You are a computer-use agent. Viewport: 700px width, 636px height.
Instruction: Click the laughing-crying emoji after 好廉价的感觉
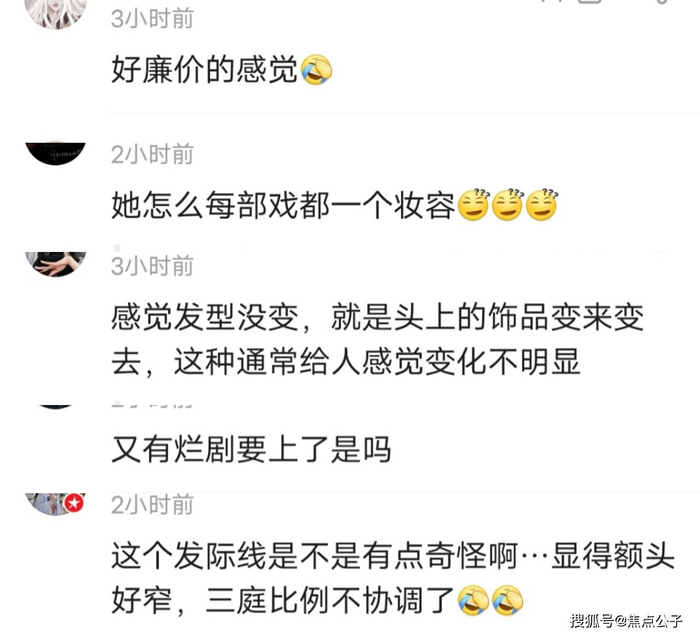pyautogui.click(x=317, y=70)
